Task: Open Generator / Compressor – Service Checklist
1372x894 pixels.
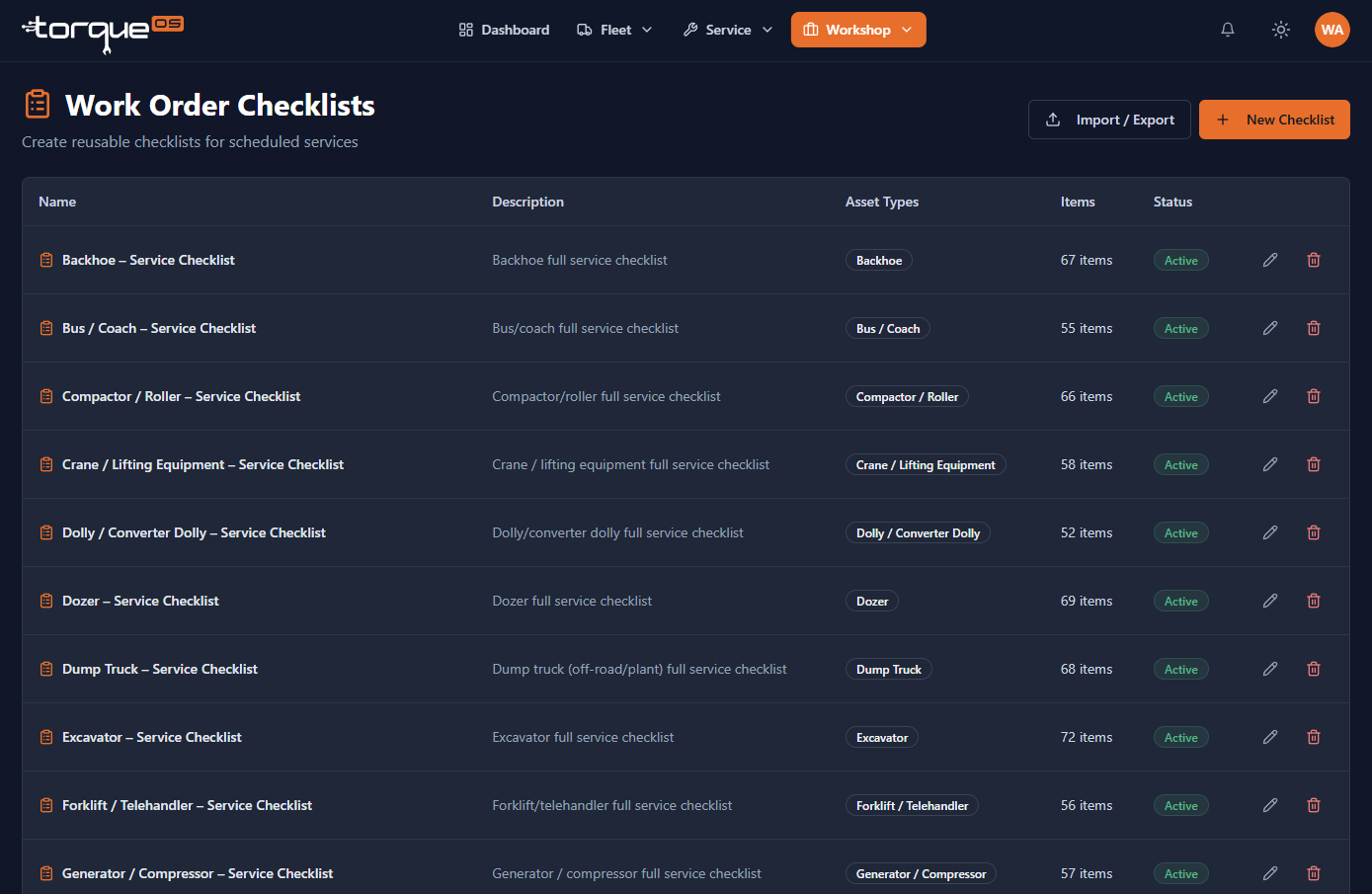Action: [x=198, y=873]
